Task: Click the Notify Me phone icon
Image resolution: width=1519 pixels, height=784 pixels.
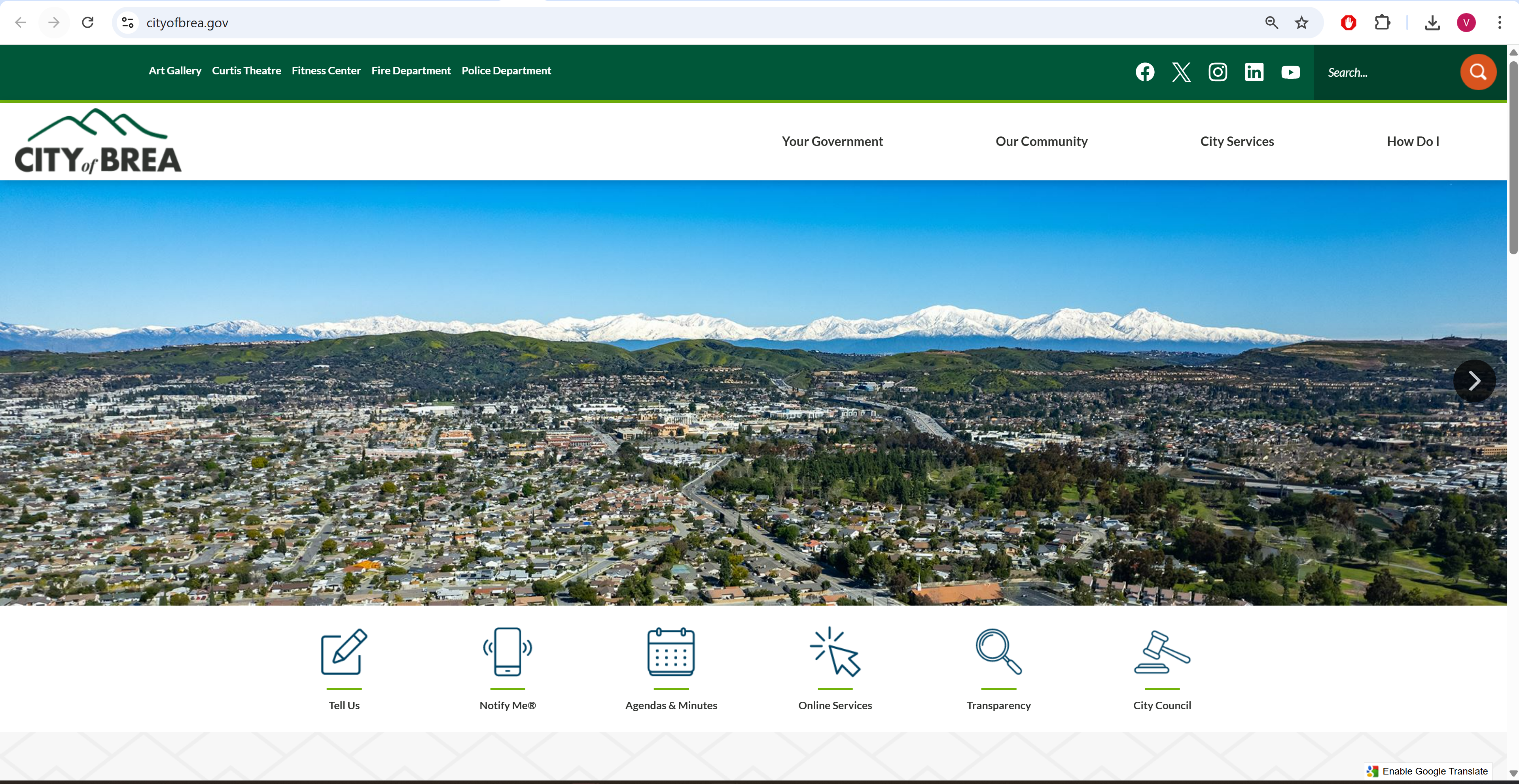Action: coord(507,652)
